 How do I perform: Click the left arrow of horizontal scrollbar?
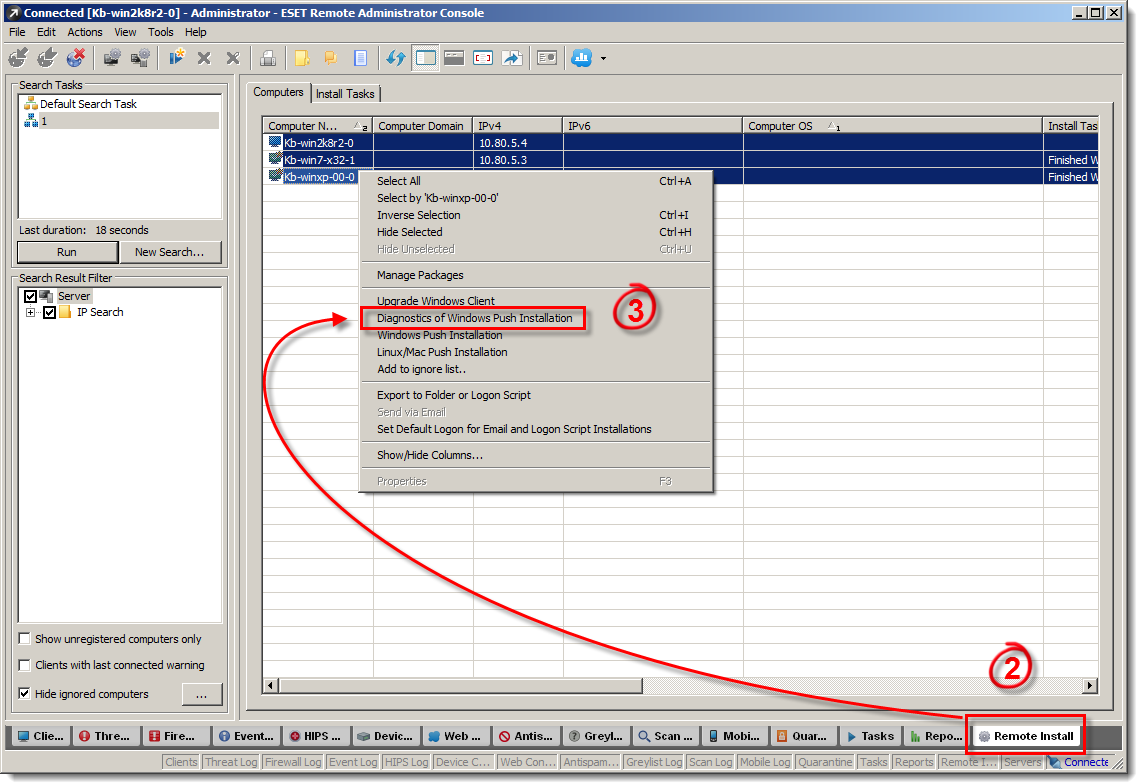(x=270, y=685)
